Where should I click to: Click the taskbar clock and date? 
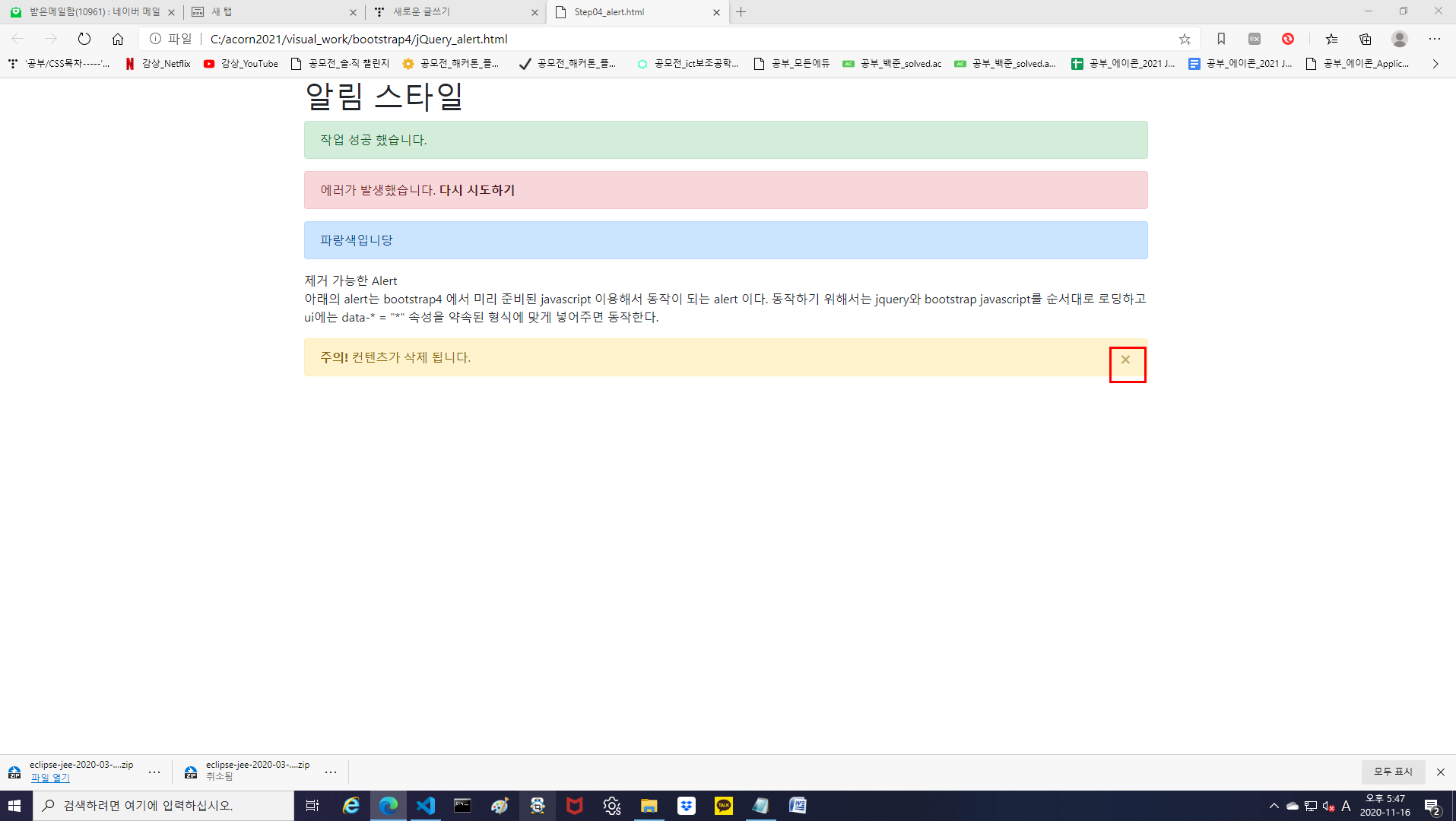pos(1385,806)
